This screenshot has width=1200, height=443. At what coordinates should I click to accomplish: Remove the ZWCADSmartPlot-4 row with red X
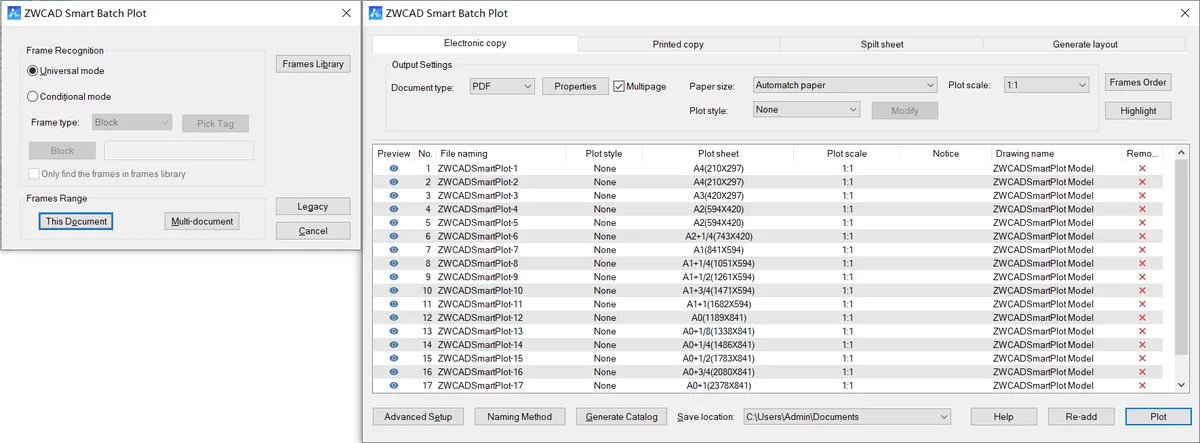[x=1142, y=209]
